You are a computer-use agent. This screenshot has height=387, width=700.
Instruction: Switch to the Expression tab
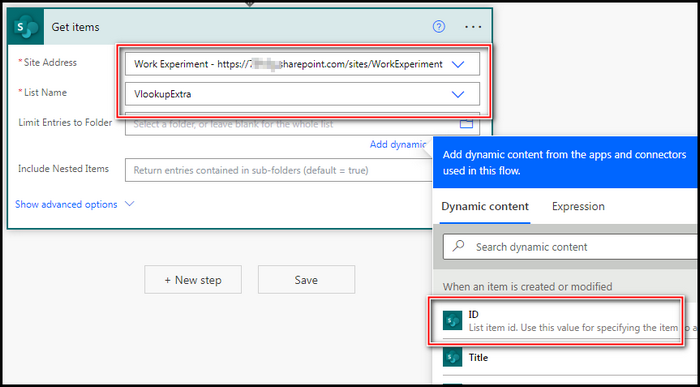578,207
